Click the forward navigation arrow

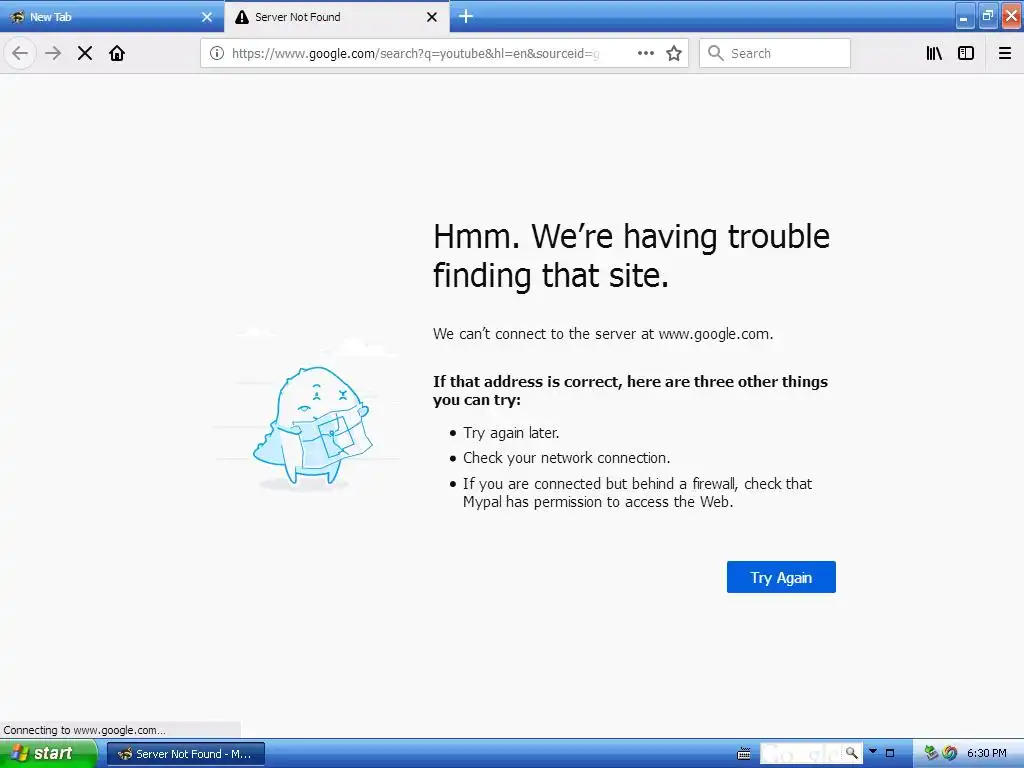(53, 54)
